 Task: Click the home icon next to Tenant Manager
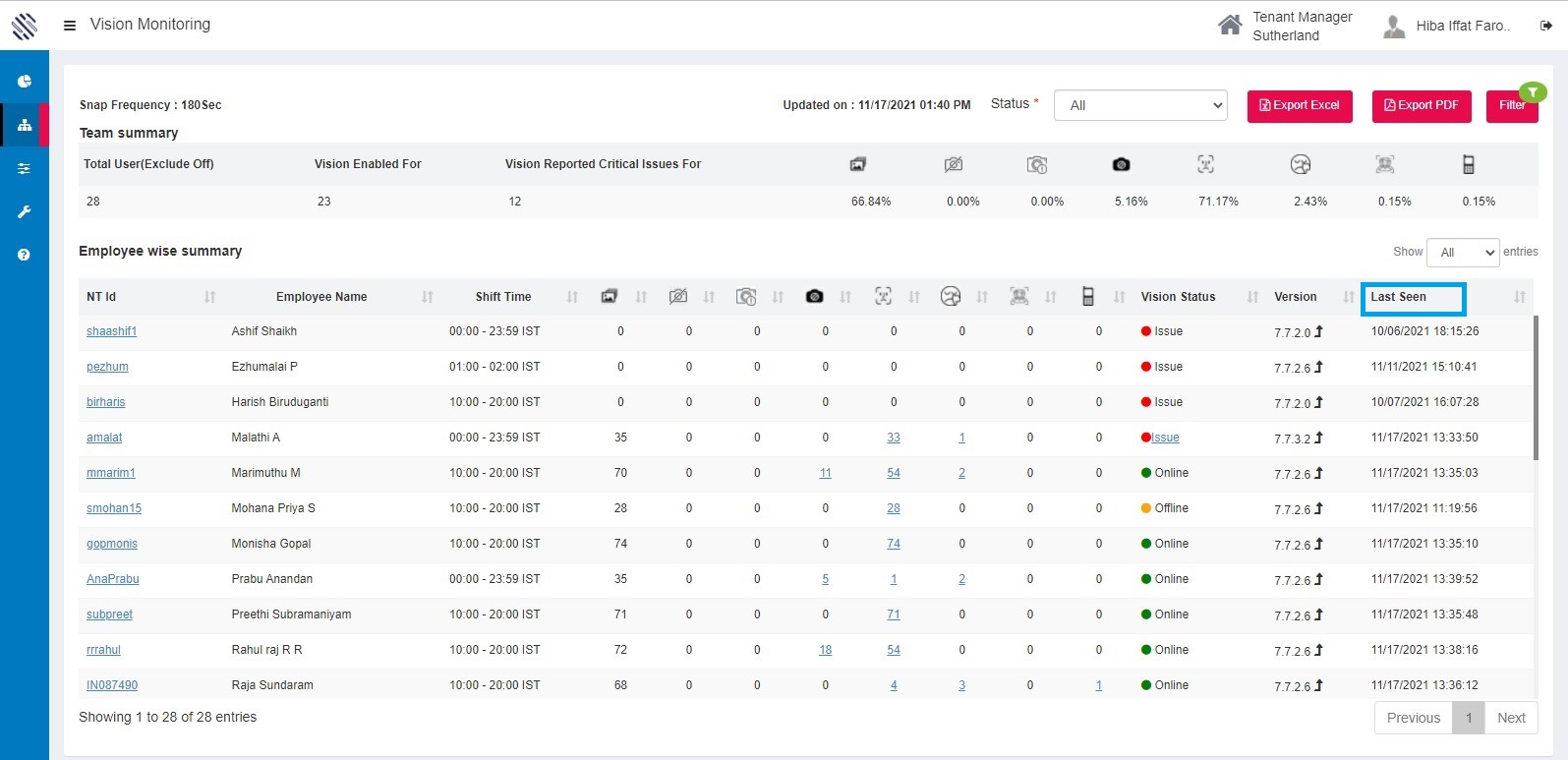(x=1230, y=26)
